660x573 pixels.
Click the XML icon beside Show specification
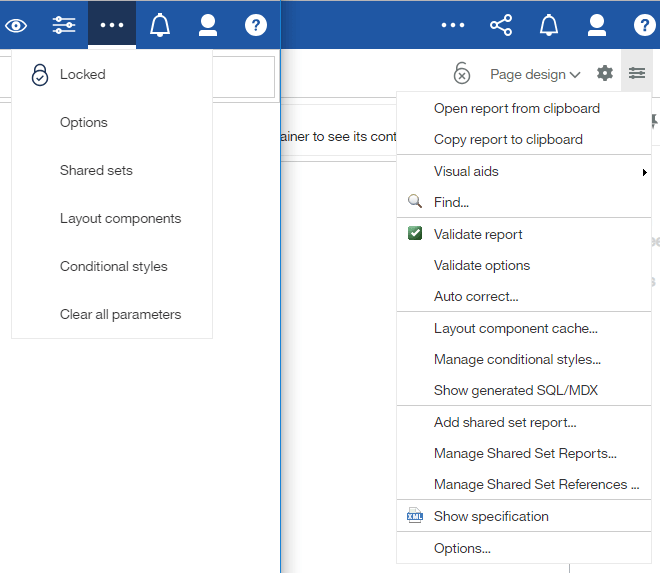(x=415, y=515)
